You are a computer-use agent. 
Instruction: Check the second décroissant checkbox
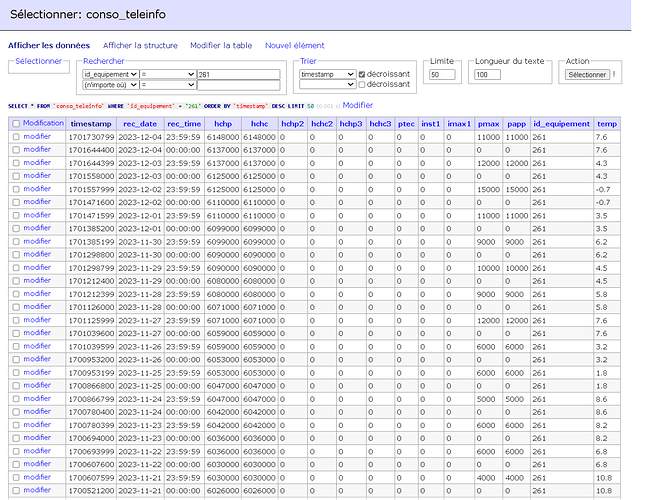coord(362,86)
